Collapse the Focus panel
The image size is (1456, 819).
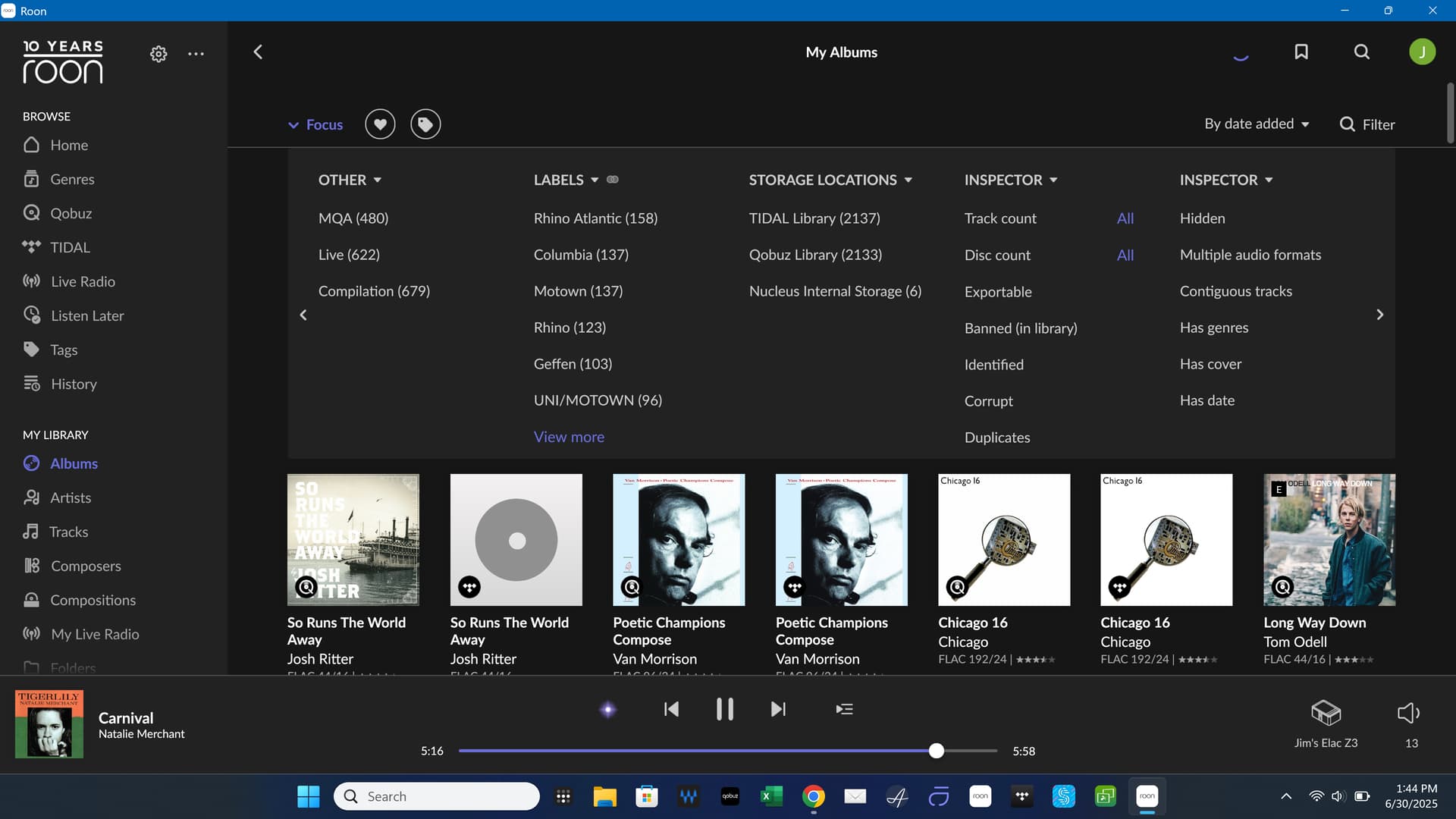[x=315, y=124]
